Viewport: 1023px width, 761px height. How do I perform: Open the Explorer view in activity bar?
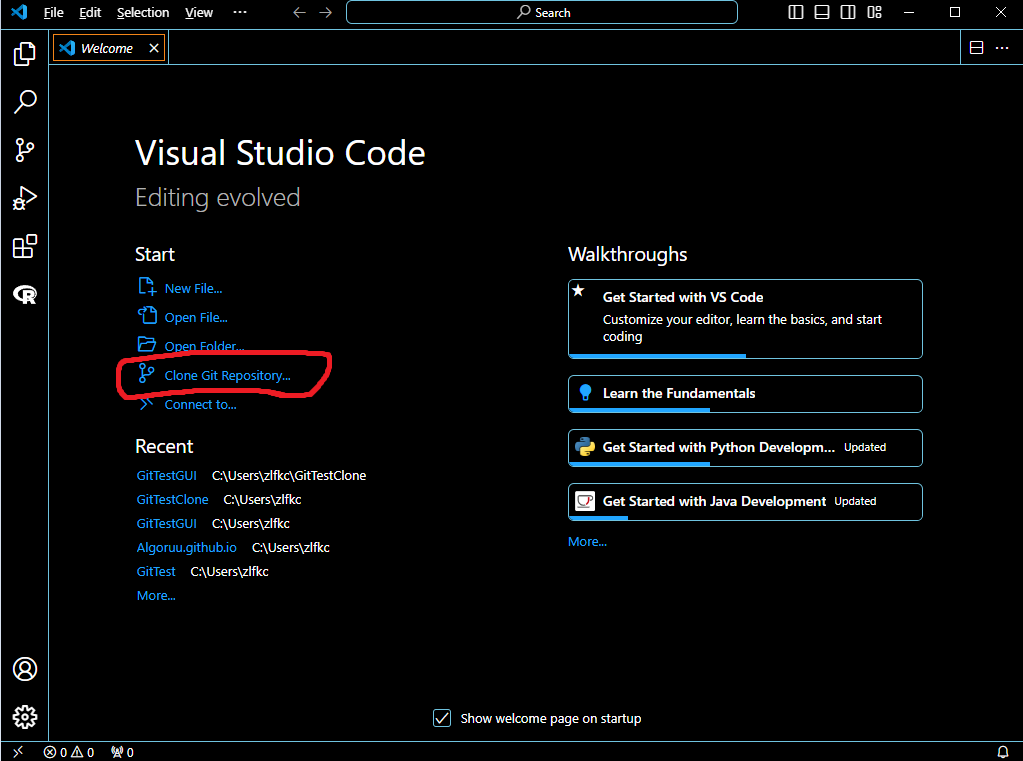25,54
